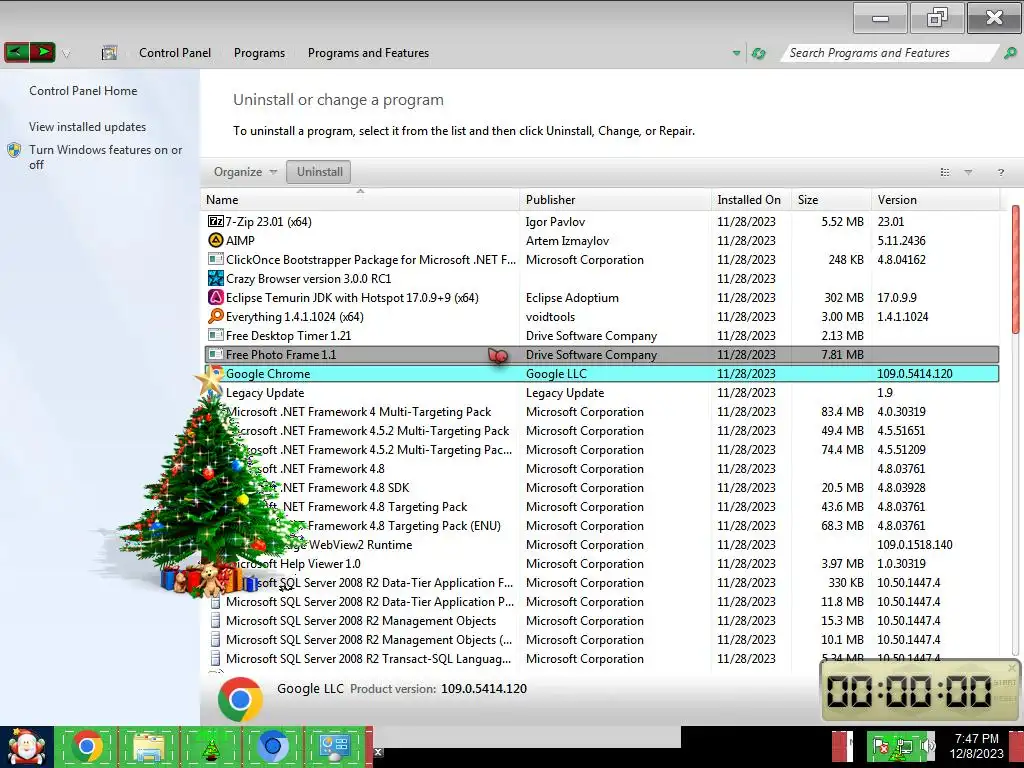The height and width of the screenshot is (768, 1024).
Task: Open Google Chrome from the taskbar
Action: 88,746
